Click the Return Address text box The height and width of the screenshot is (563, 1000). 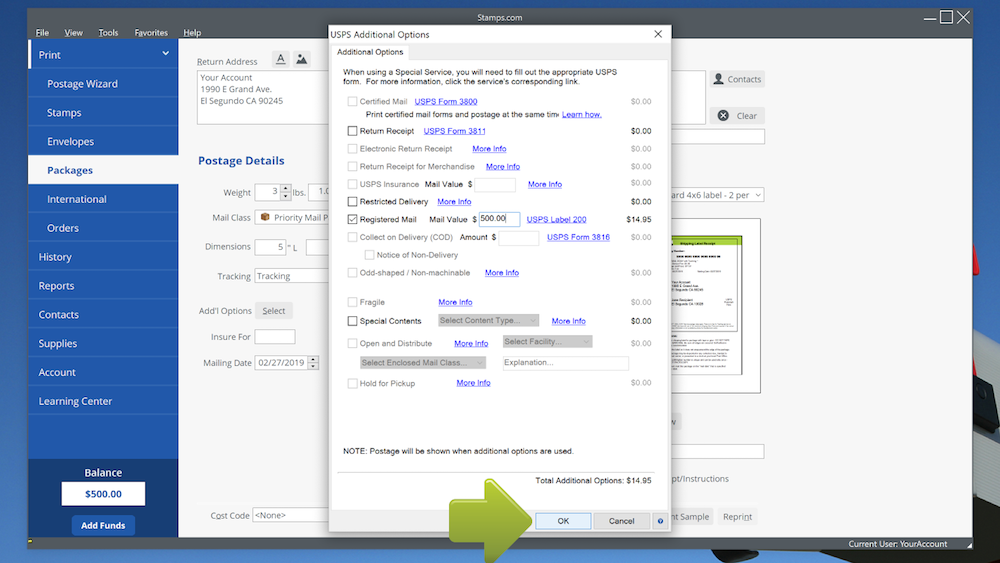pyautogui.click(x=263, y=97)
